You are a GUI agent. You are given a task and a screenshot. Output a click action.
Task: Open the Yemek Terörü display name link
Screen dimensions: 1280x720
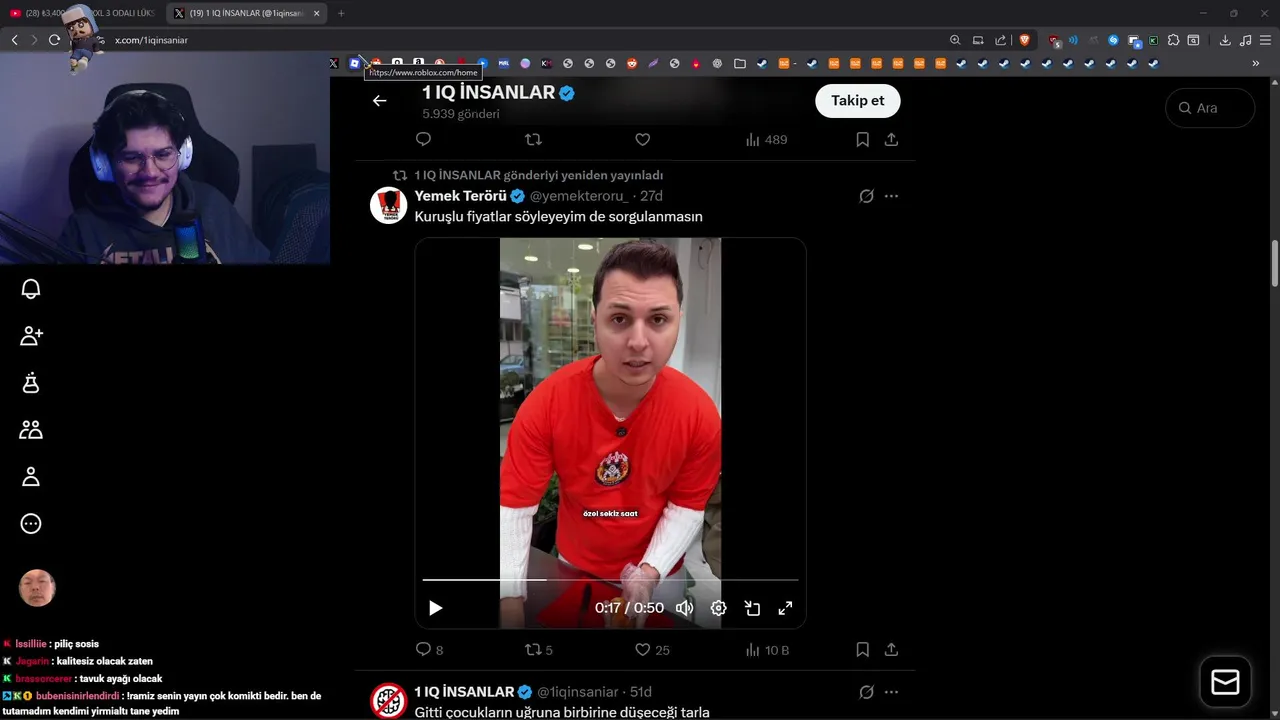point(461,196)
